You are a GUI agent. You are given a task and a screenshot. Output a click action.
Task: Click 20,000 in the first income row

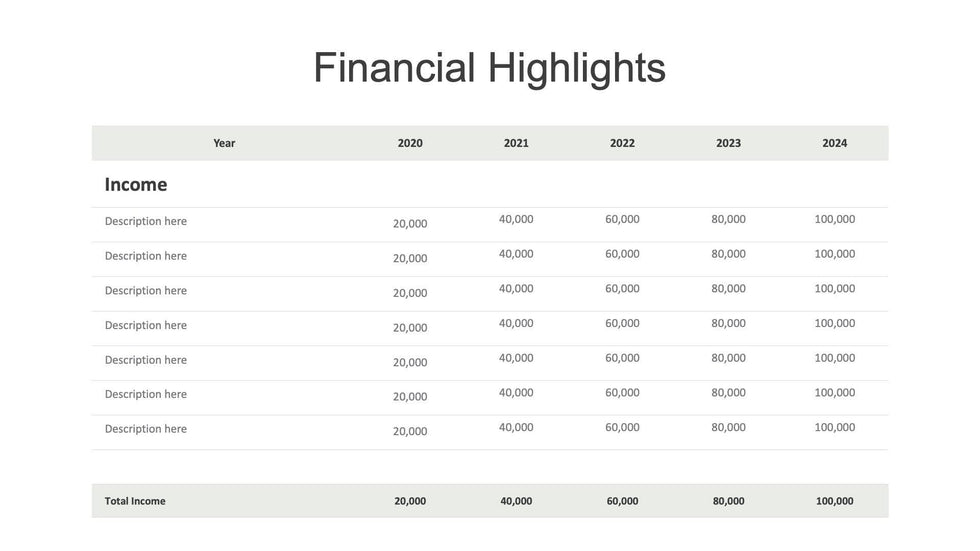click(x=410, y=224)
